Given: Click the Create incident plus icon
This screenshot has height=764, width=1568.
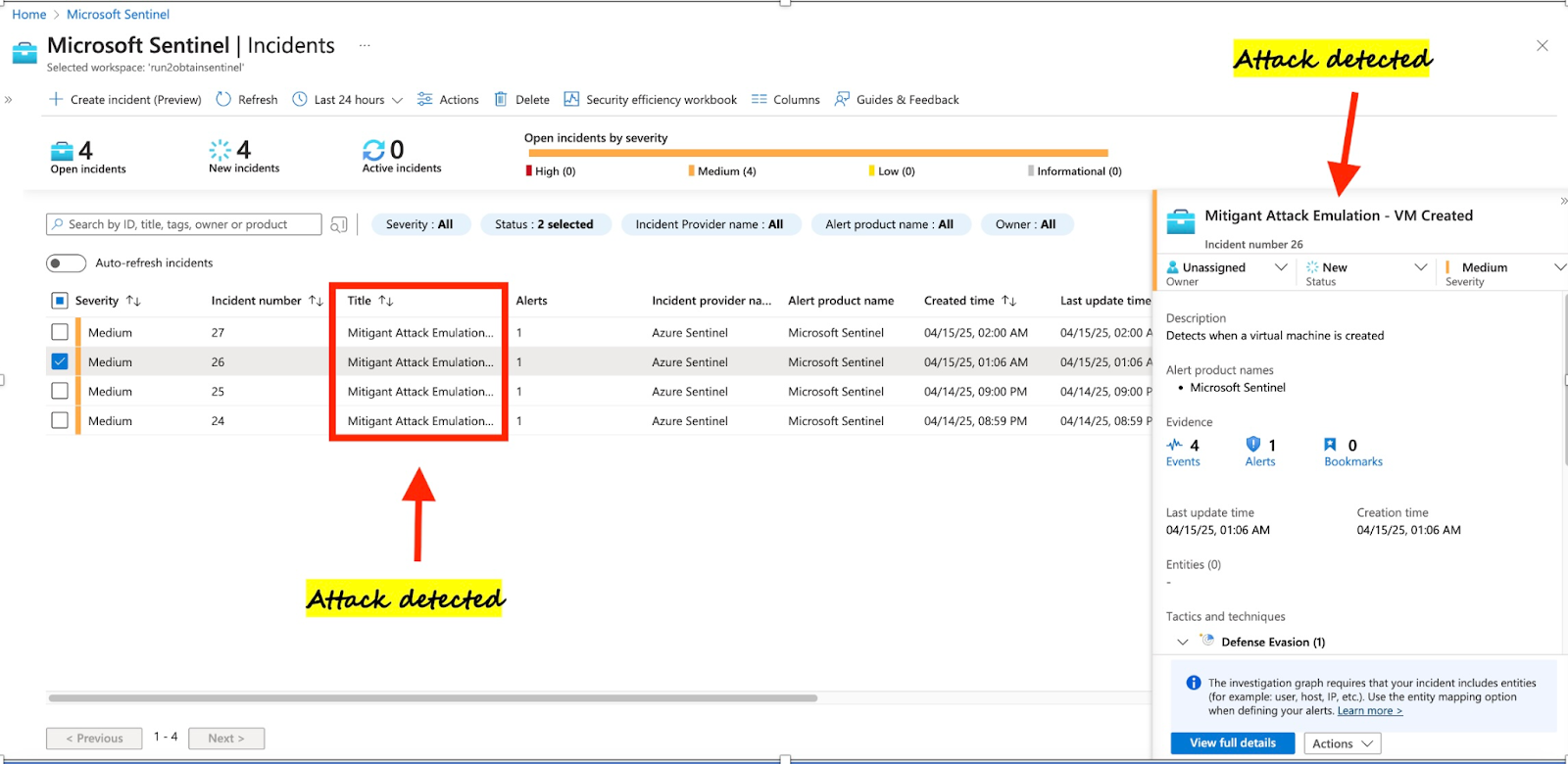Looking at the screenshot, I should point(56,99).
